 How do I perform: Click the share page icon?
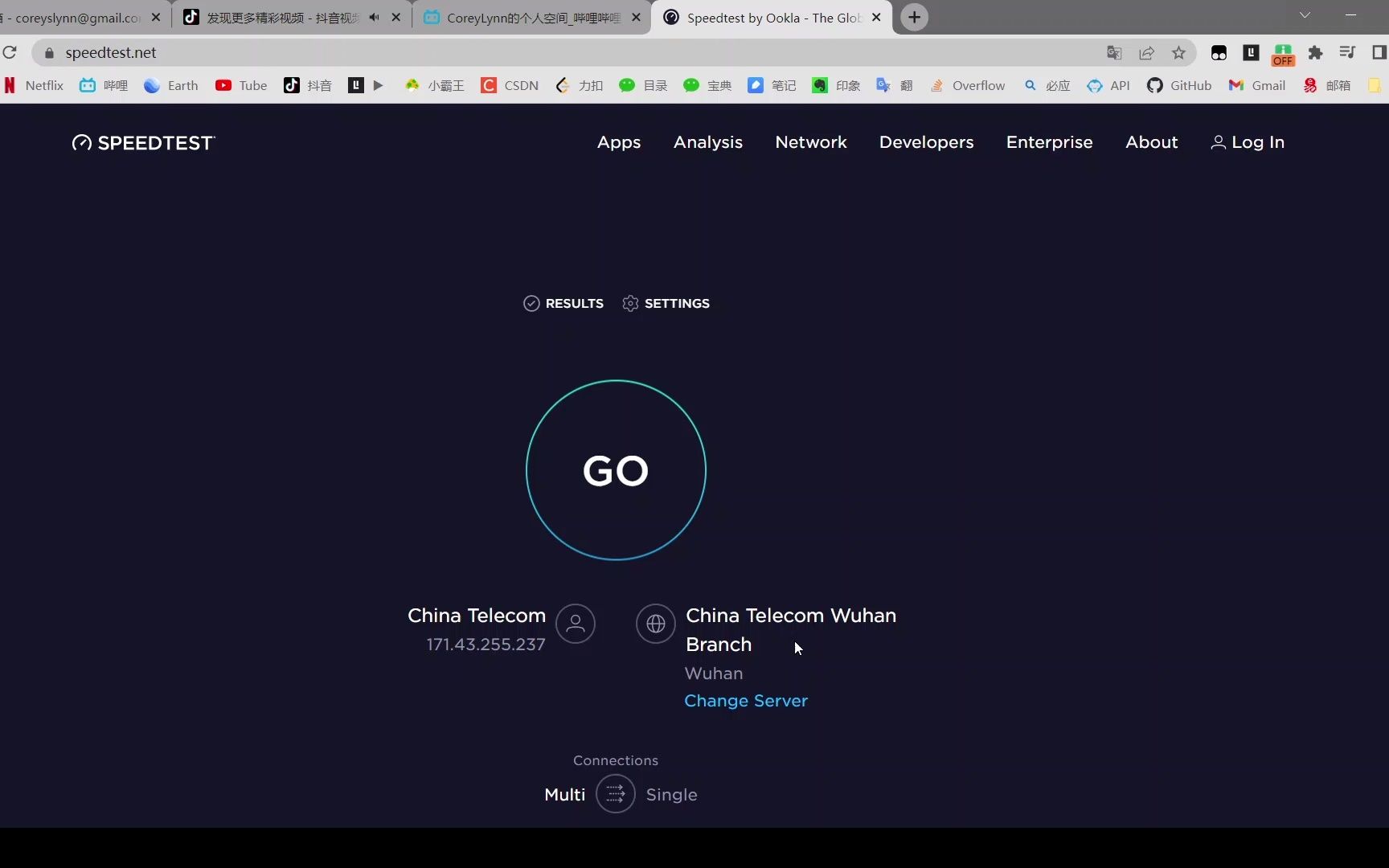tap(1146, 53)
